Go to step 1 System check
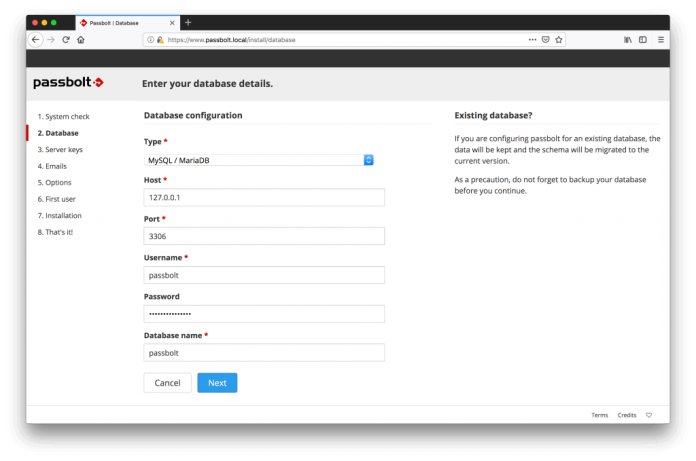 tap(63, 116)
